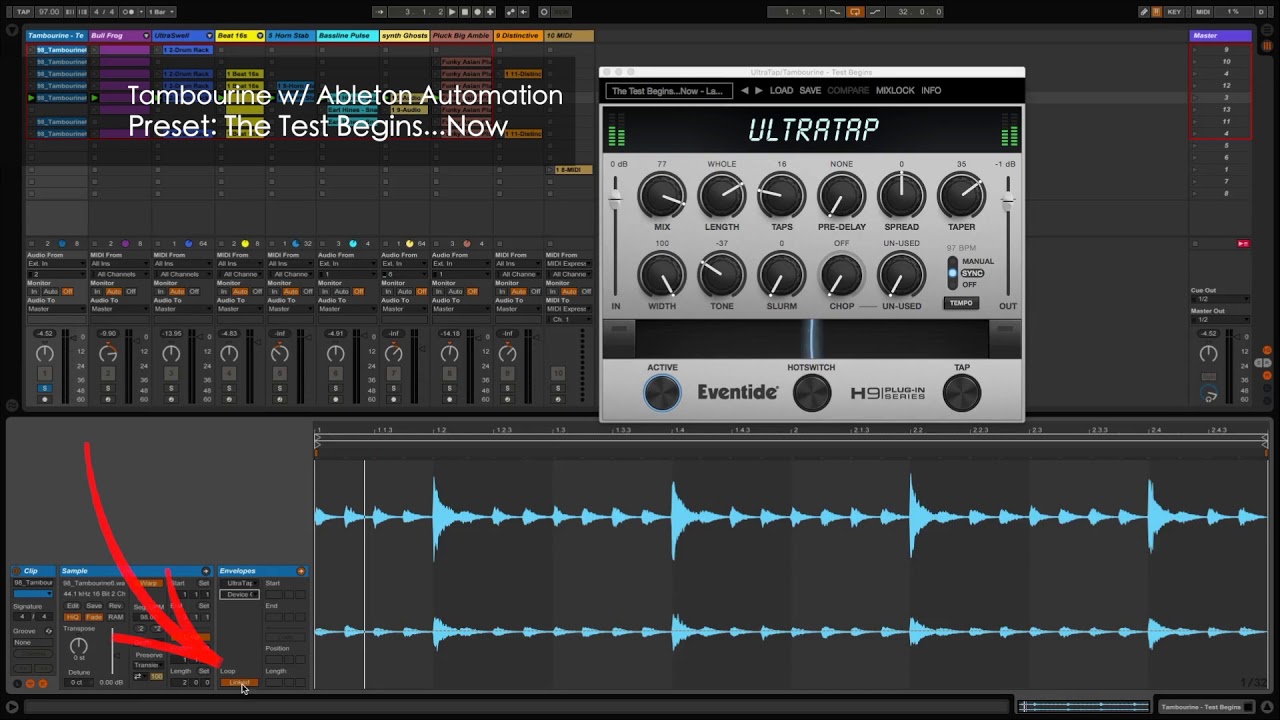Click the groove hot-swap icon
Viewport: 1280px width, 720px height.
click(x=47, y=631)
